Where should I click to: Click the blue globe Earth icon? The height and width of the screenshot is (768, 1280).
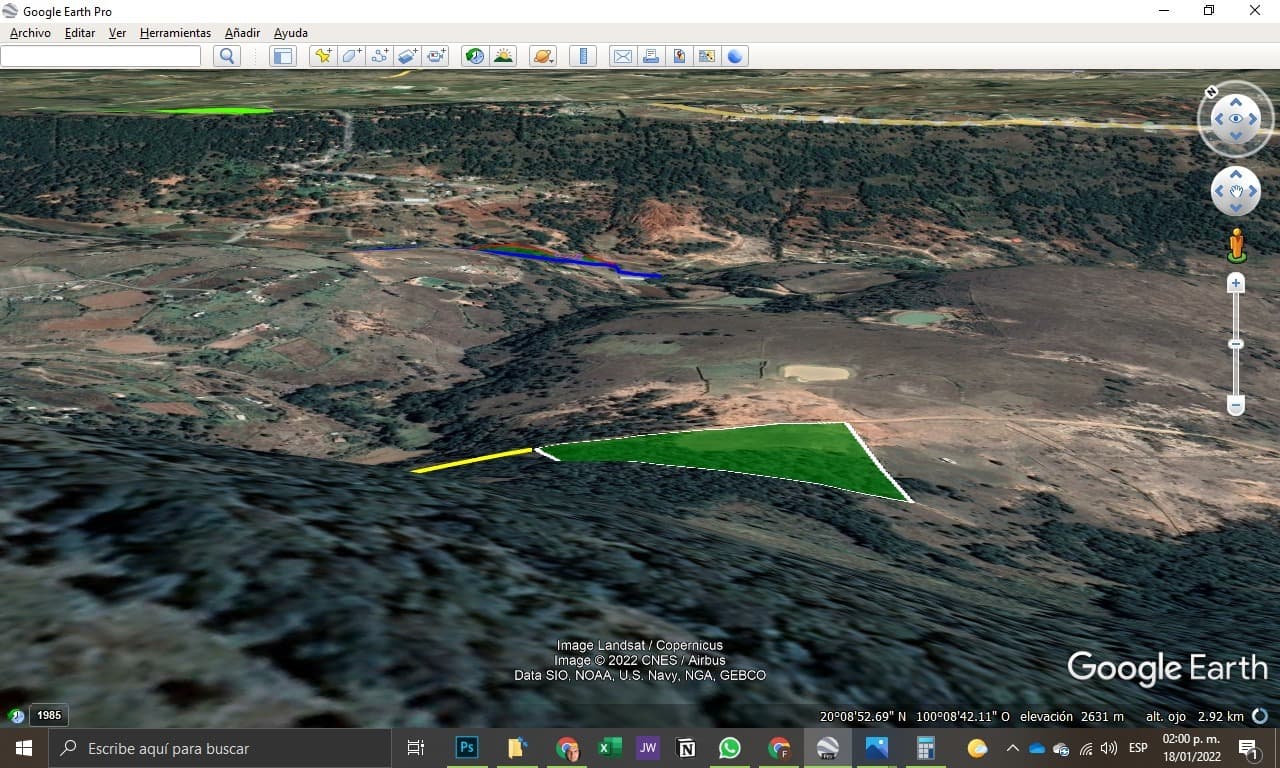tap(735, 56)
